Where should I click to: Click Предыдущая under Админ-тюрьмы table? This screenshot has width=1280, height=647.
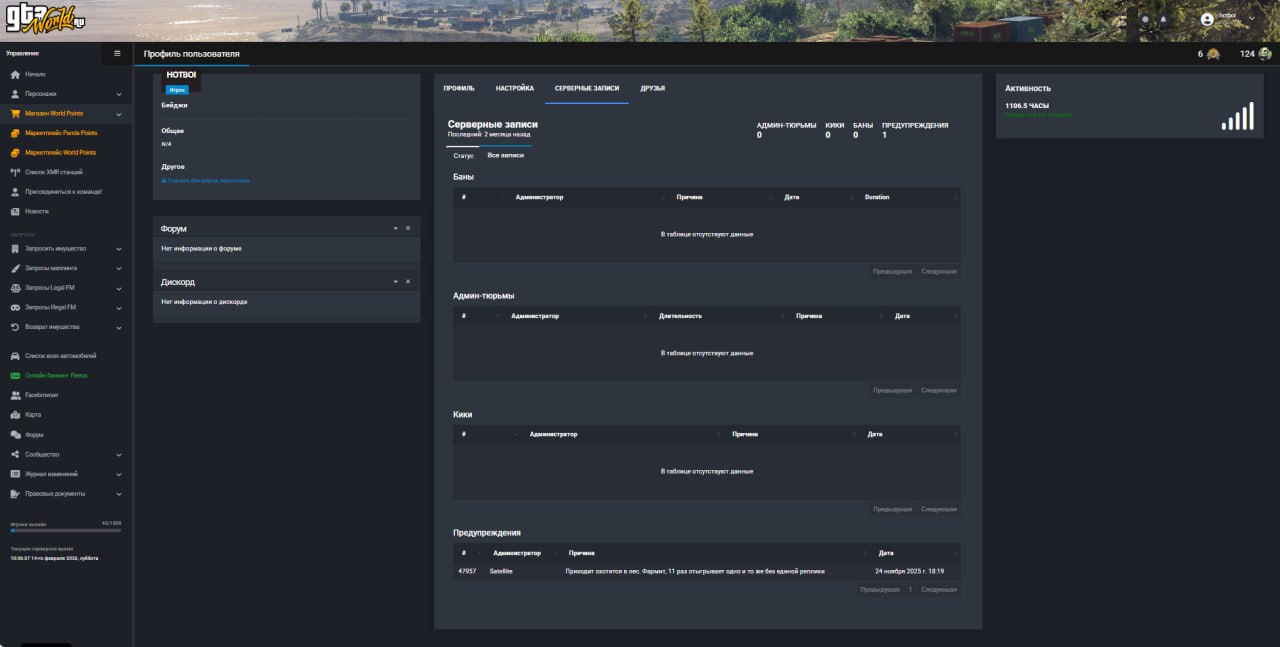(892, 390)
